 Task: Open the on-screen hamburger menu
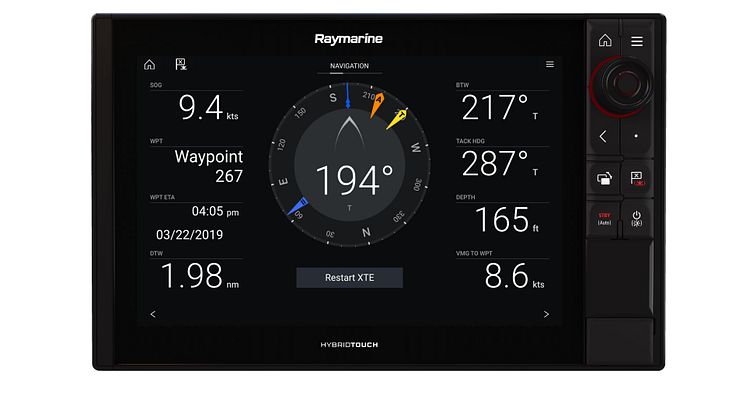click(x=550, y=64)
